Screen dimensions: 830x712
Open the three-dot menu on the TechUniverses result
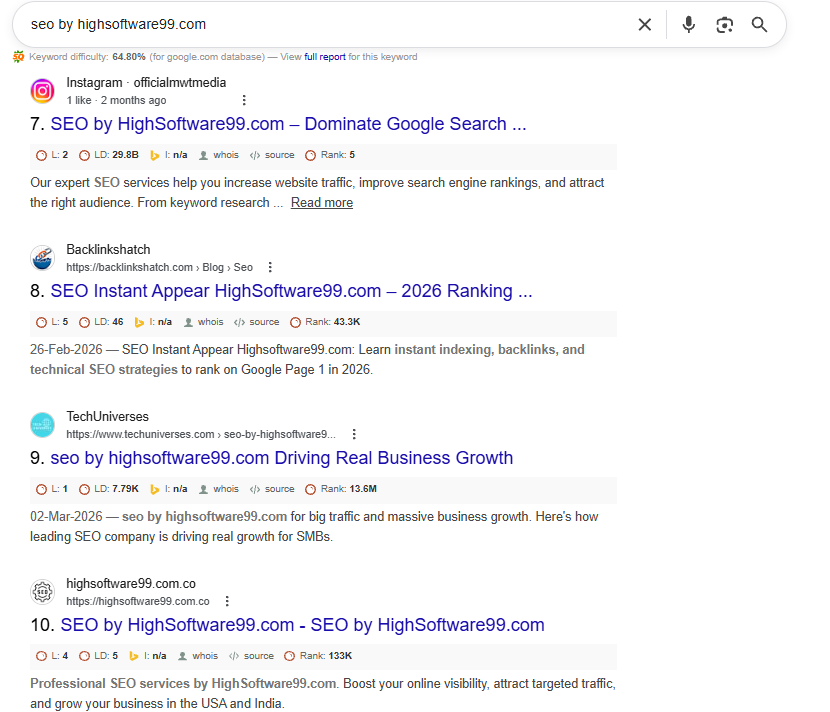354,433
